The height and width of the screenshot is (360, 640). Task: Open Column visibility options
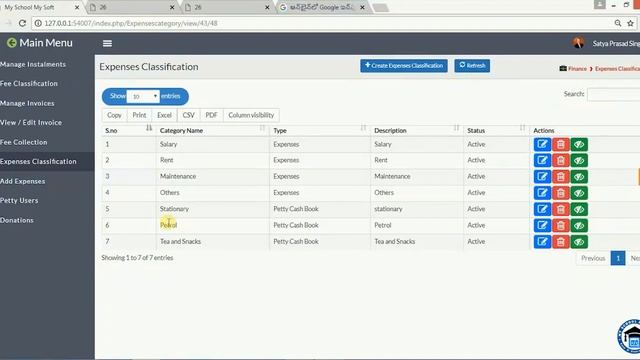(251, 115)
